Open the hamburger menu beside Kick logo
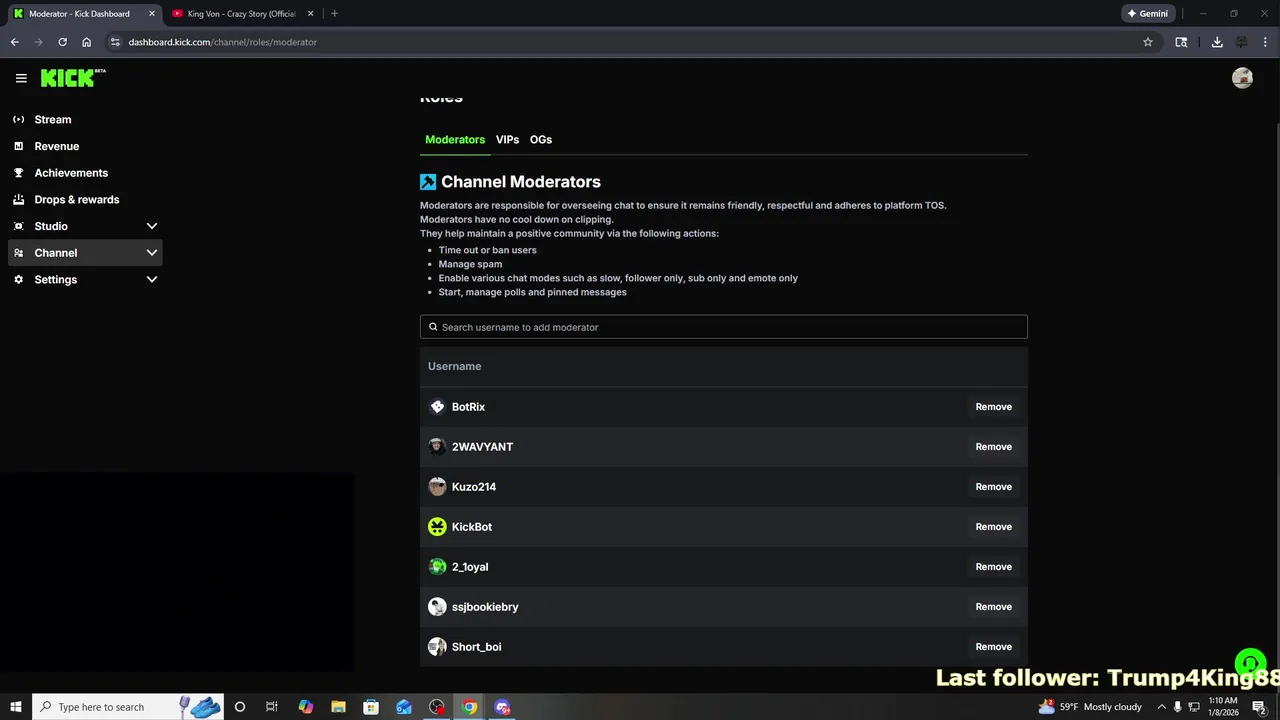 pyautogui.click(x=21, y=78)
